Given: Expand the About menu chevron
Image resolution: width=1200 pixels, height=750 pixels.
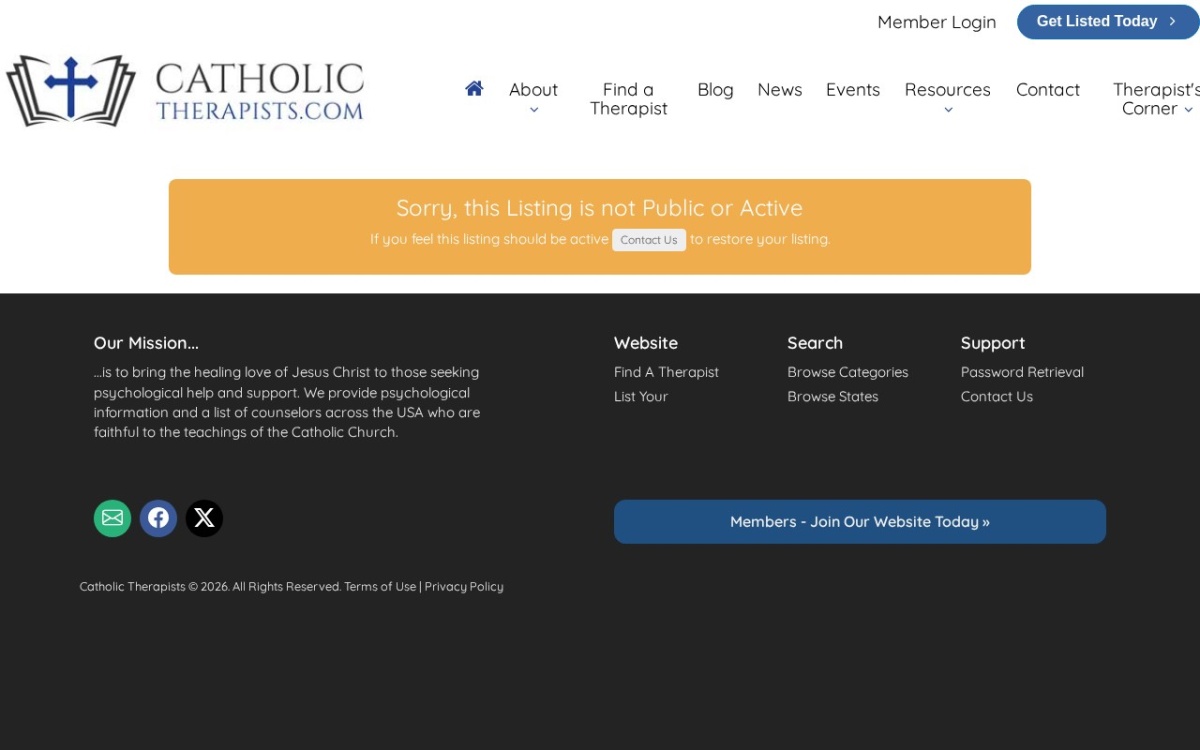Looking at the screenshot, I should click(x=533, y=110).
